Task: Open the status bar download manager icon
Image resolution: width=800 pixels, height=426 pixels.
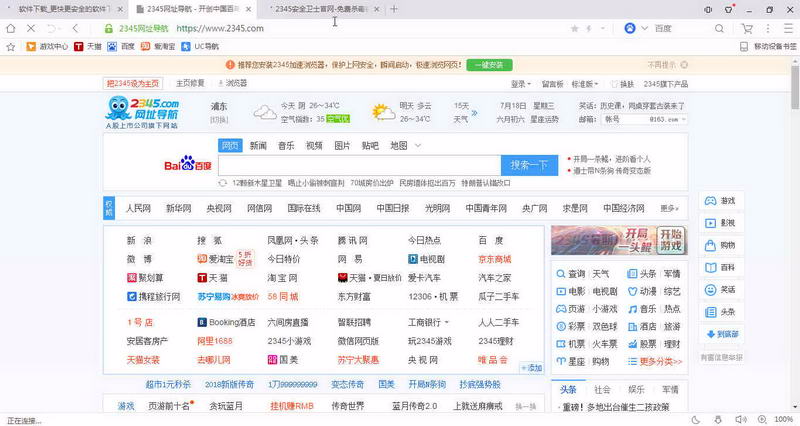Action: (718, 420)
